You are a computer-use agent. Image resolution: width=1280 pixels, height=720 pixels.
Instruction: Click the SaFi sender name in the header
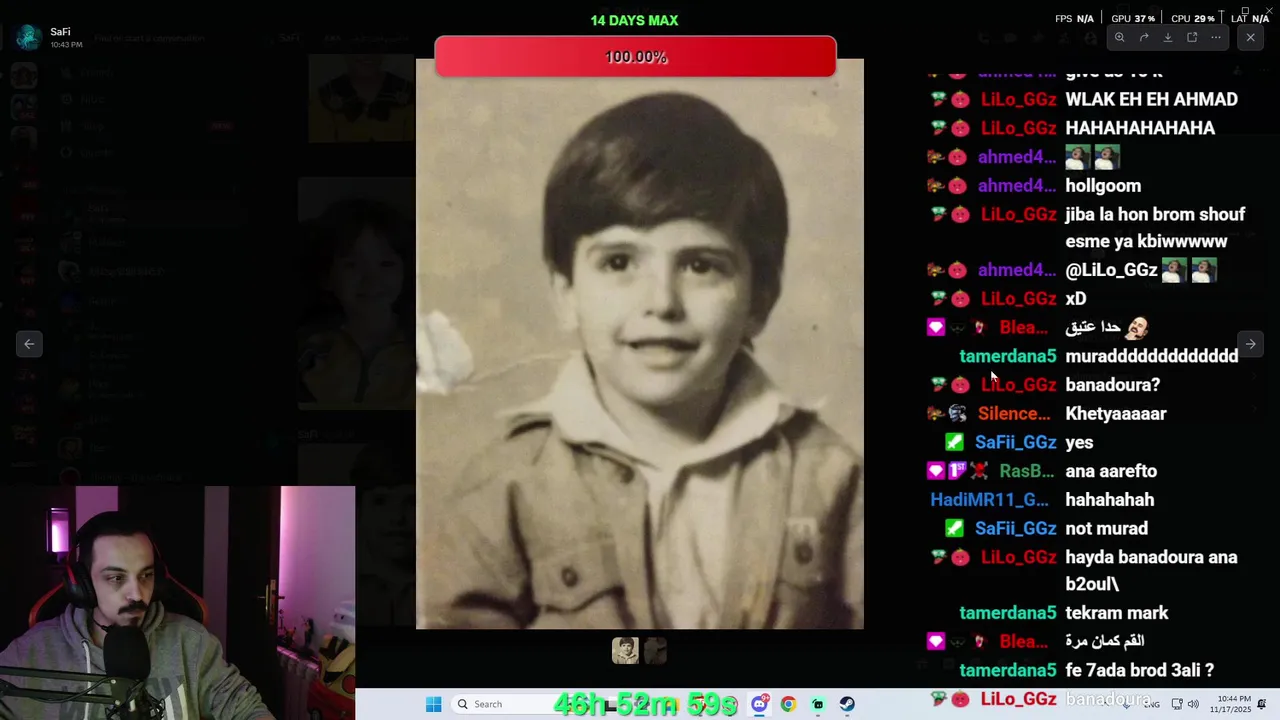click(x=60, y=32)
